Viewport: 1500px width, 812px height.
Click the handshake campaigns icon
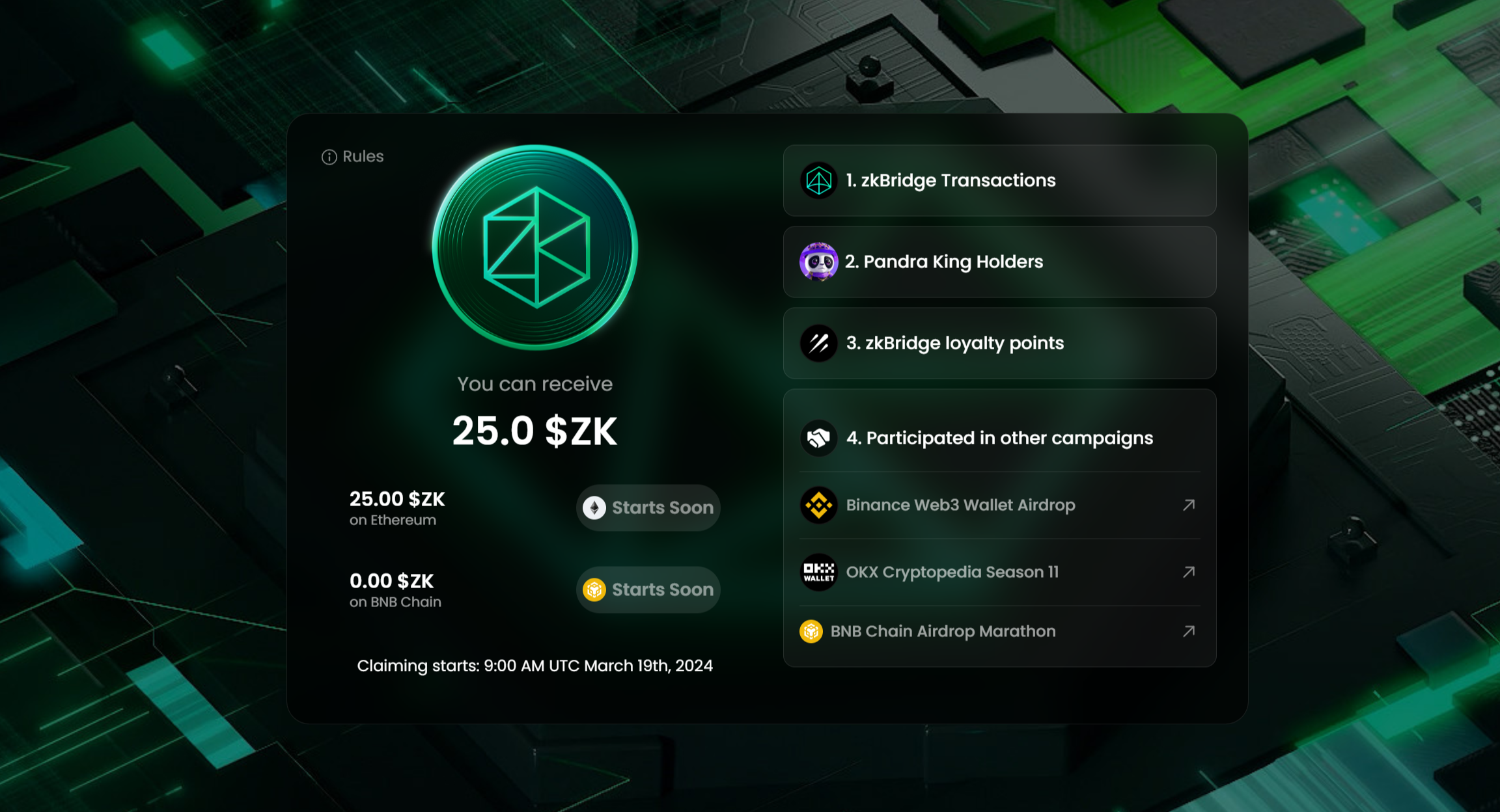click(818, 438)
